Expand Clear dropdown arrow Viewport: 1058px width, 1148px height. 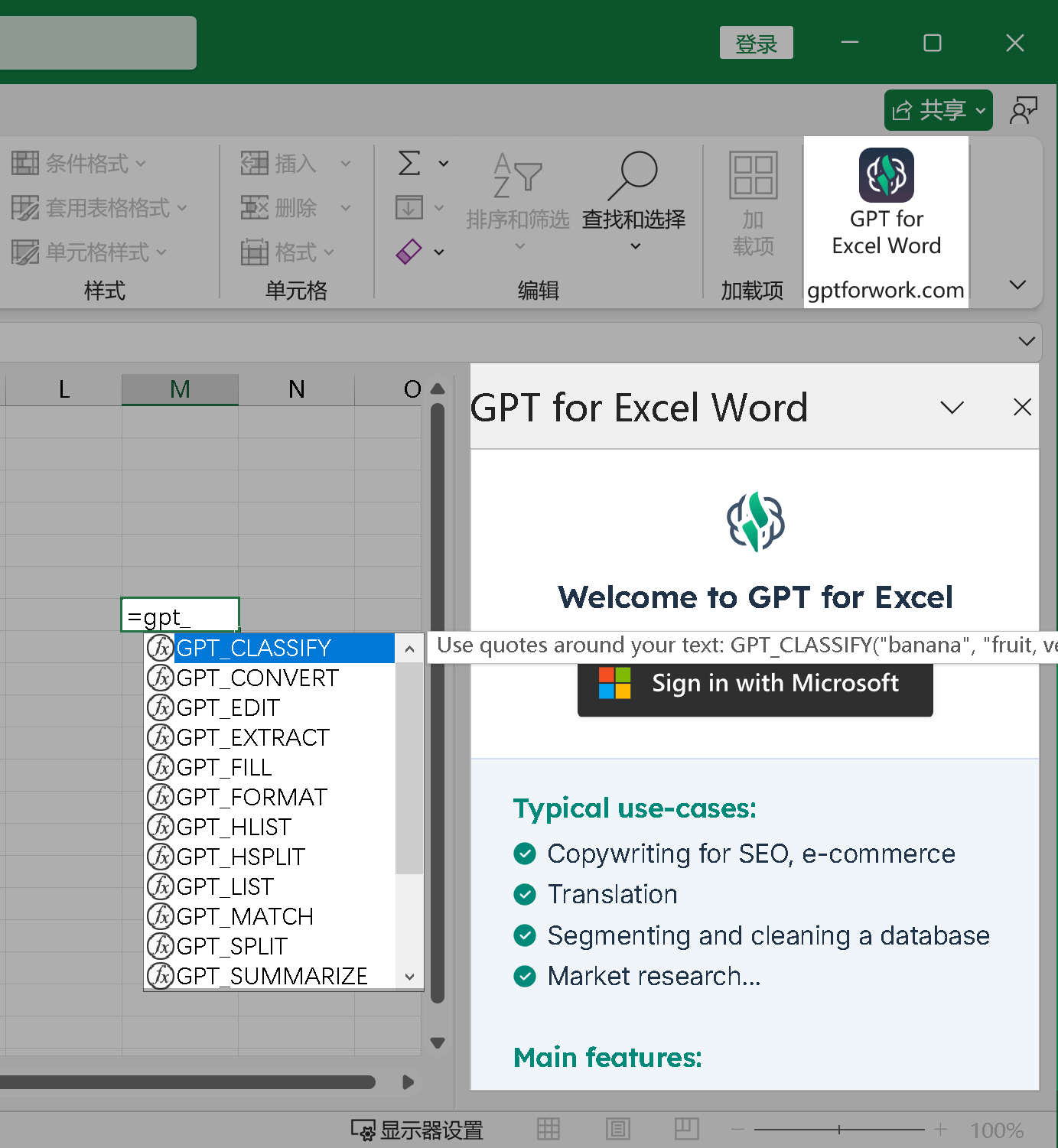439,252
